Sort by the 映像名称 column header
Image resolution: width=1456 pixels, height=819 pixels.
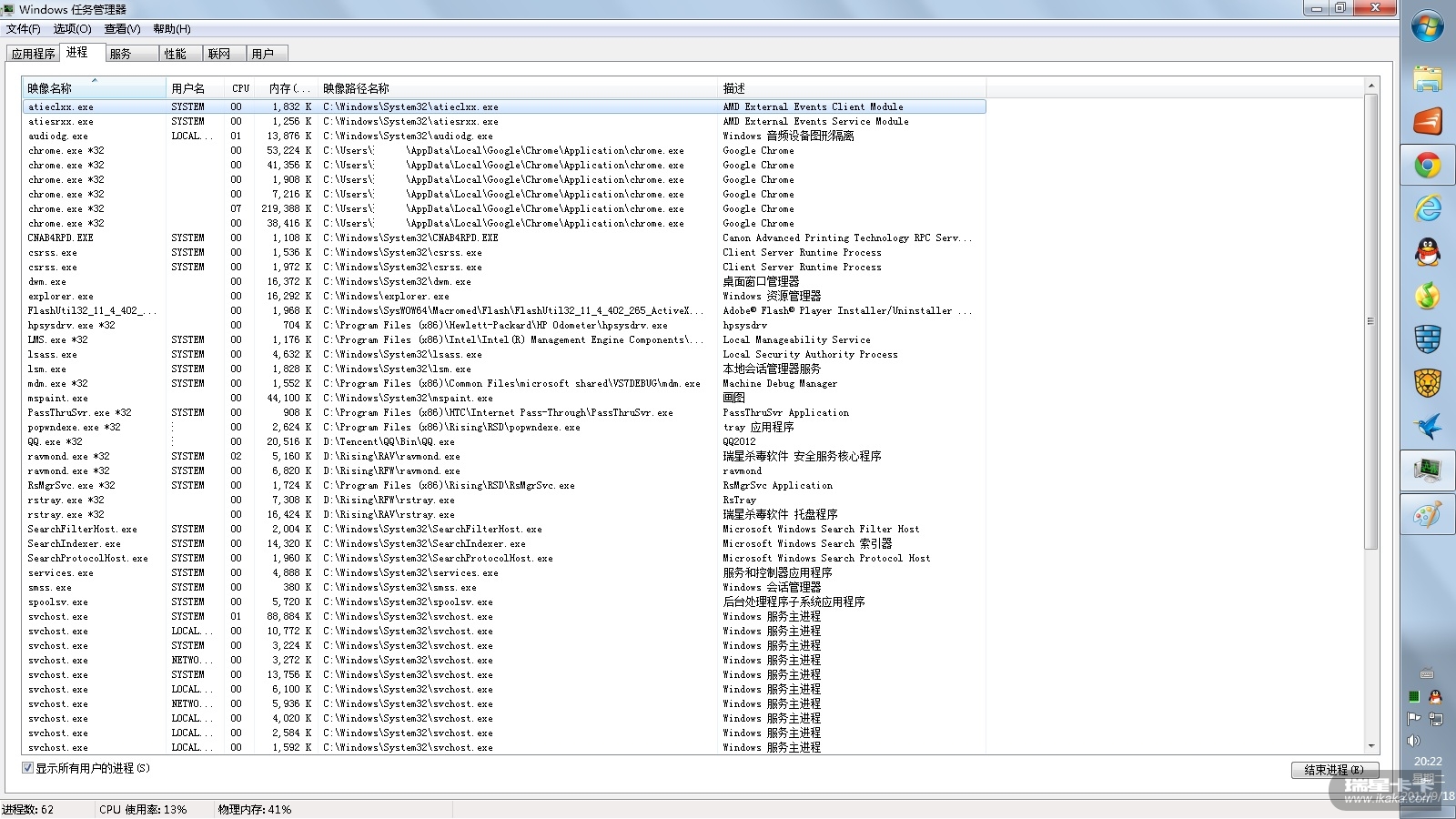[95, 88]
